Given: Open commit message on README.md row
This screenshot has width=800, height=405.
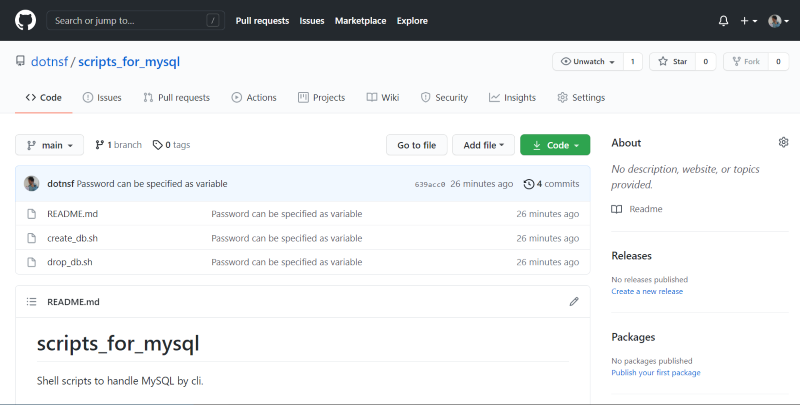Looking at the screenshot, I should point(287,214).
